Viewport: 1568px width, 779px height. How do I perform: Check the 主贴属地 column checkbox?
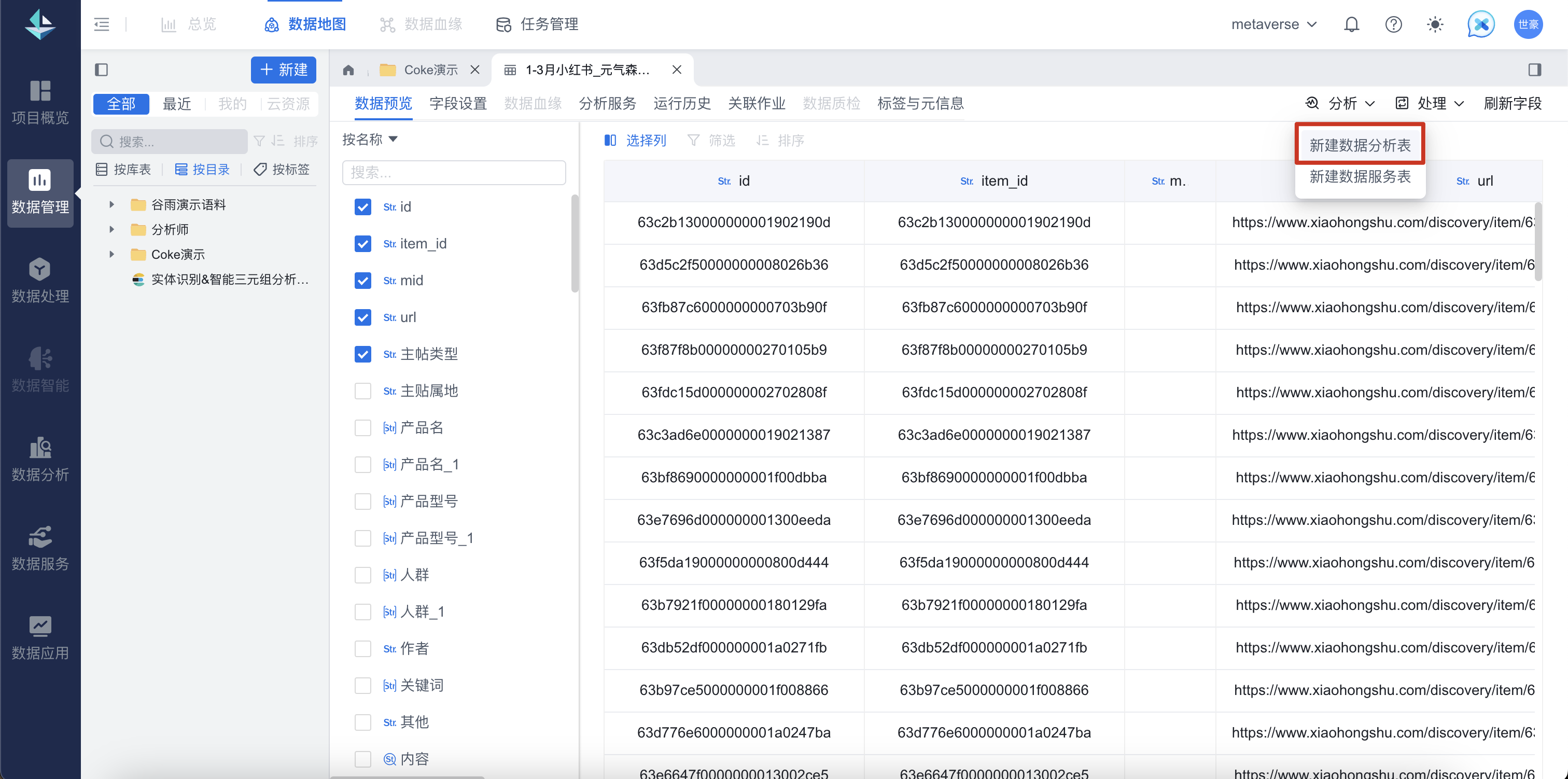point(363,391)
